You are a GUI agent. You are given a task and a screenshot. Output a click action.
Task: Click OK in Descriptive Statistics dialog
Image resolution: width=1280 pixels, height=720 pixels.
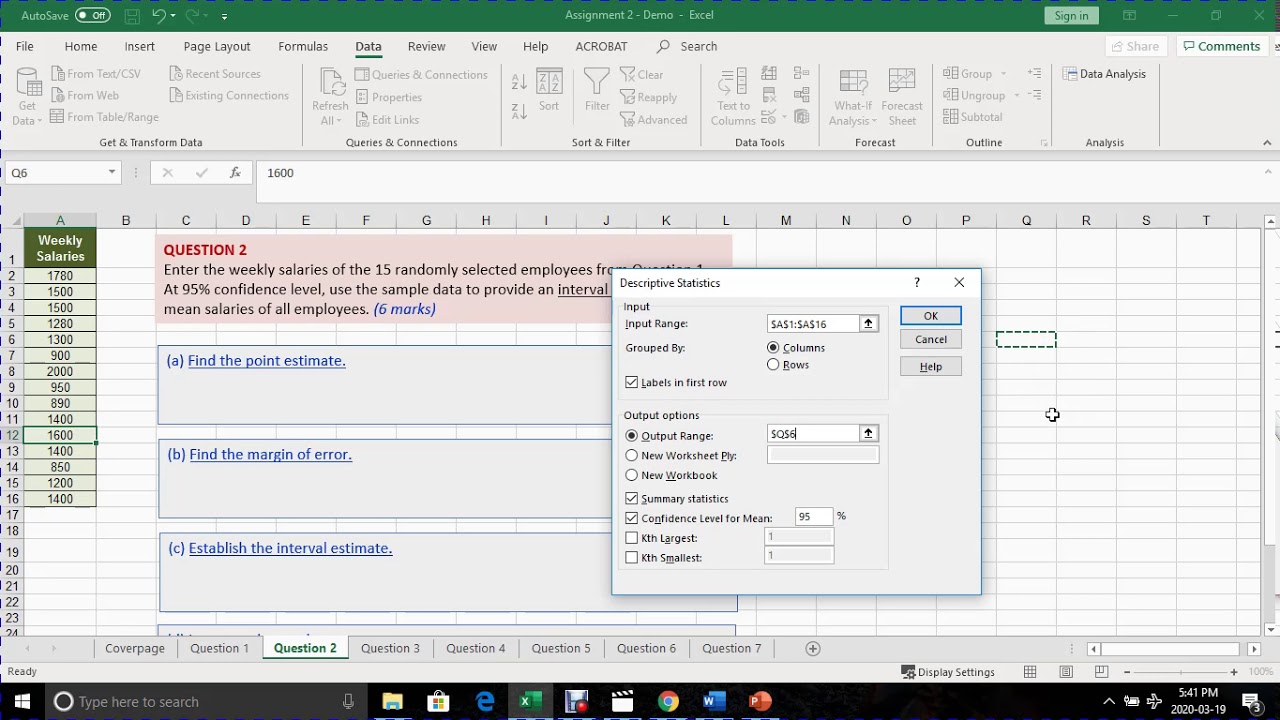[x=930, y=316]
